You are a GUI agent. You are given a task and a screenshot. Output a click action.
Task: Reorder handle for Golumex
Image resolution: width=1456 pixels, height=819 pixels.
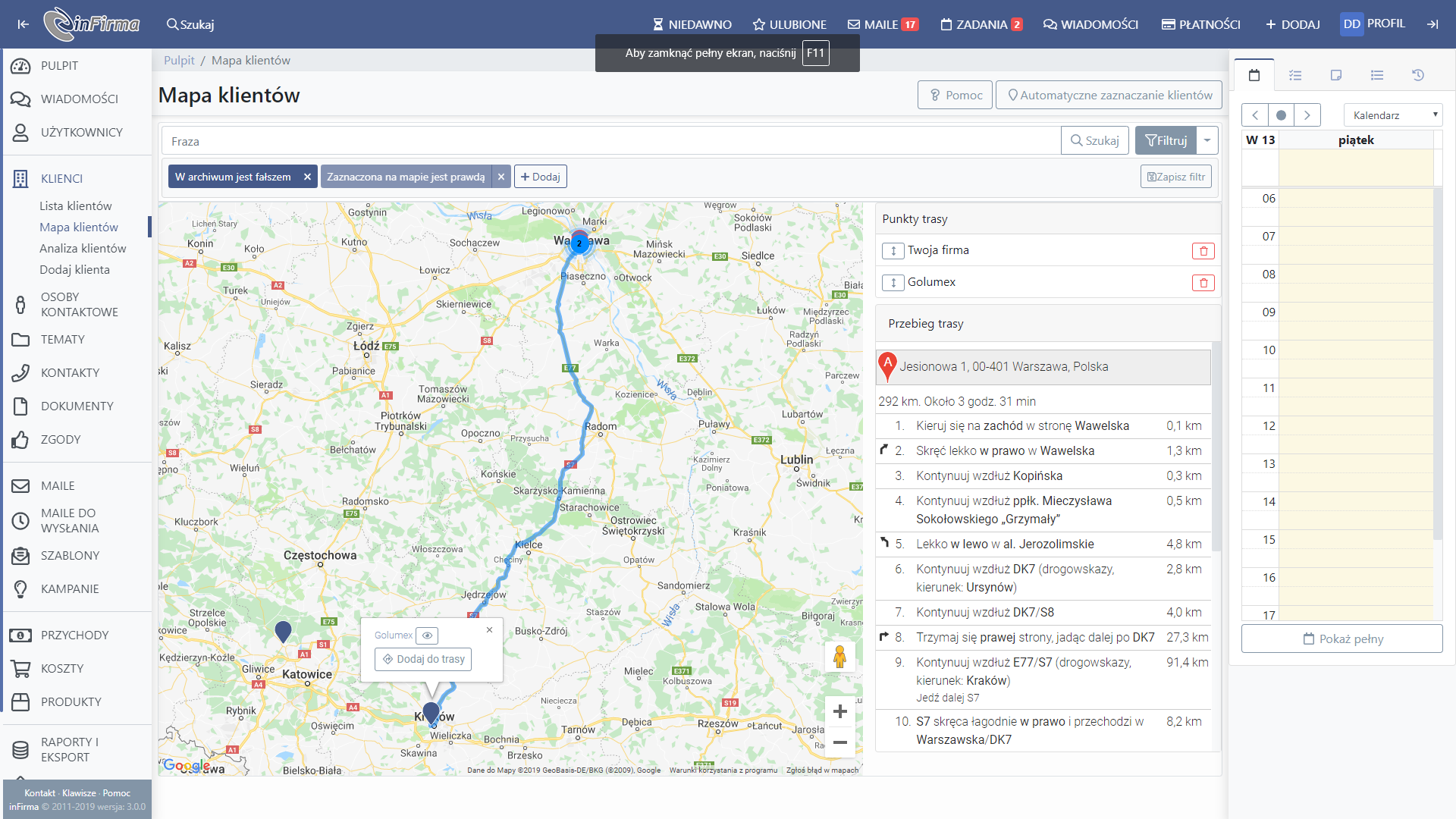click(x=893, y=283)
